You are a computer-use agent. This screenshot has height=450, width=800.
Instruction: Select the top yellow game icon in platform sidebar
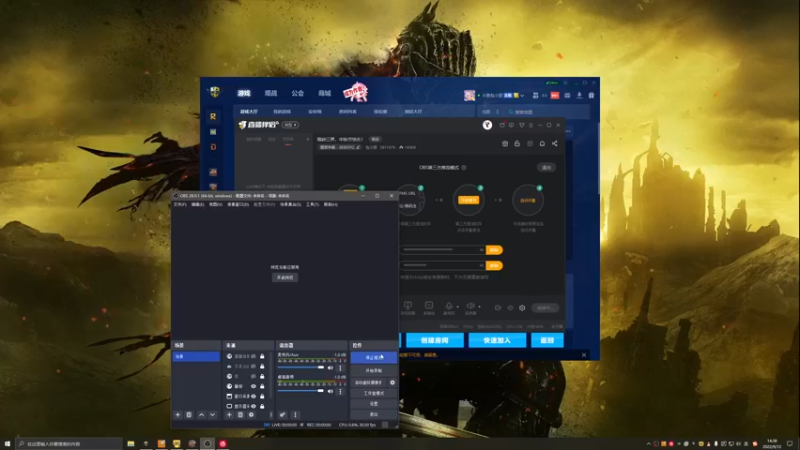pos(213,116)
